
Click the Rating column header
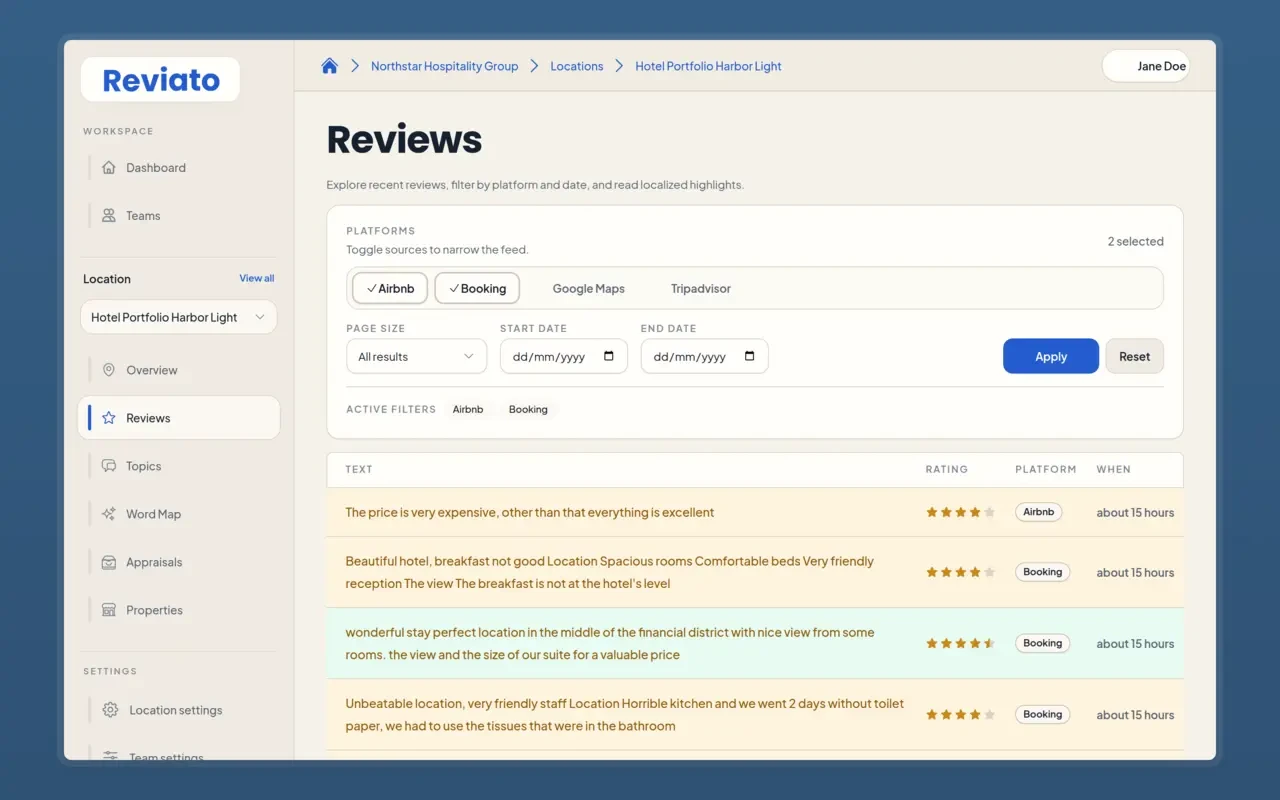[x=946, y=469]
